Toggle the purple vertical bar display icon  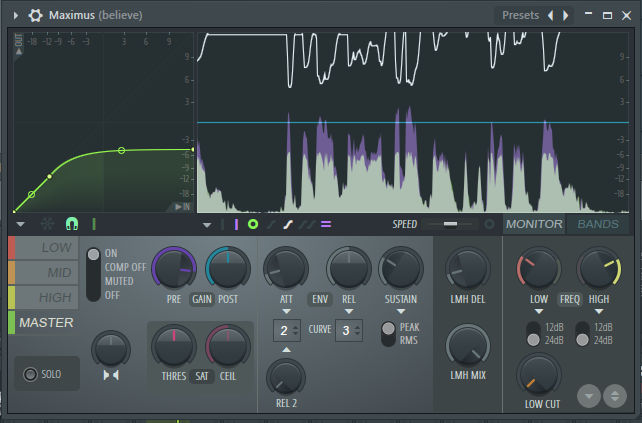(236, 224)
